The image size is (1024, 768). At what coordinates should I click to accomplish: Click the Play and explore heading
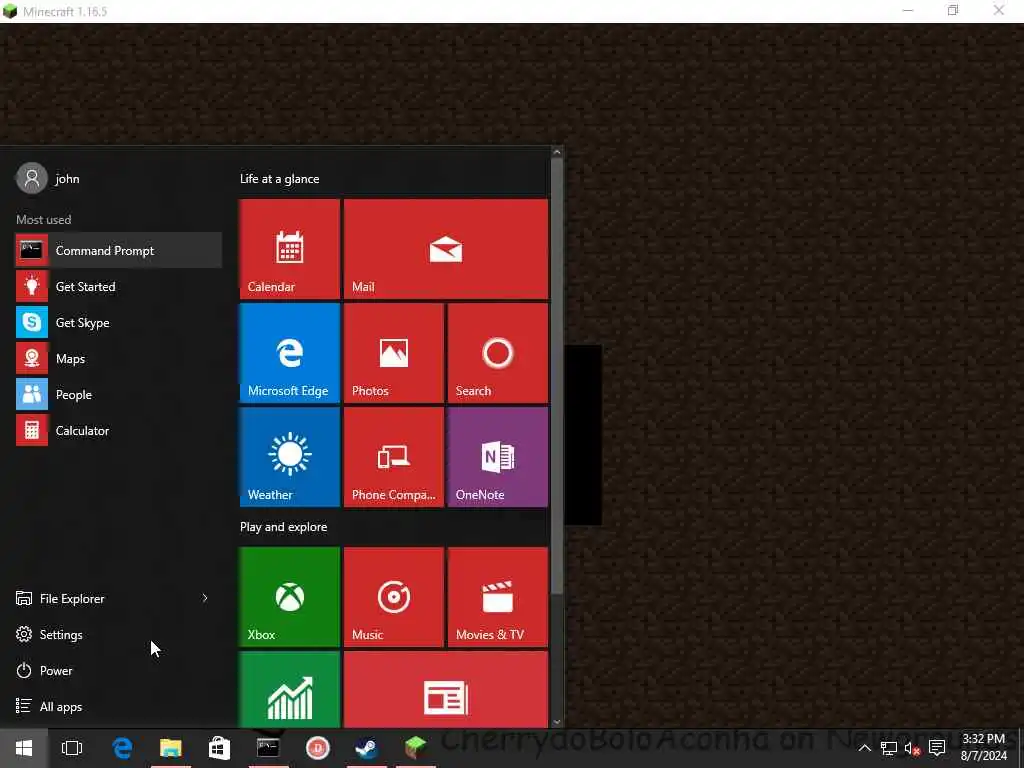click(x=283, y=526)
